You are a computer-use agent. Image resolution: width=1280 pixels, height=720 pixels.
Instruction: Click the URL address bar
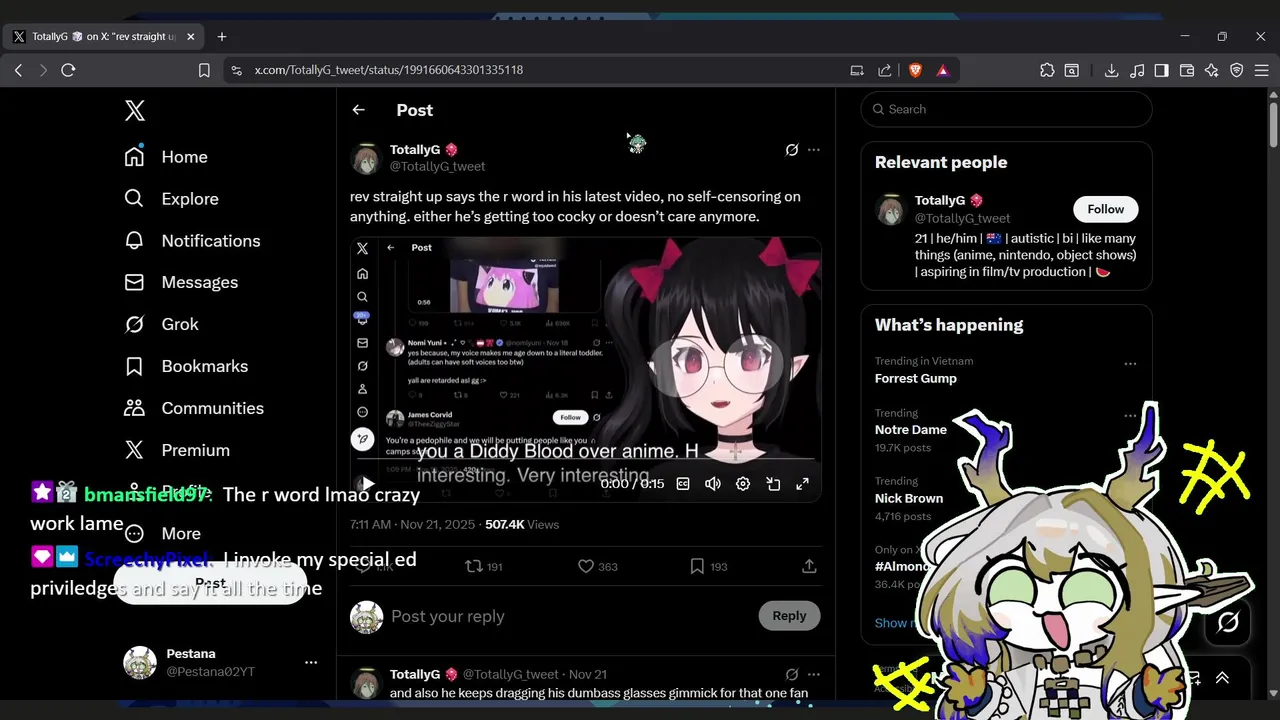pos(540,70)
